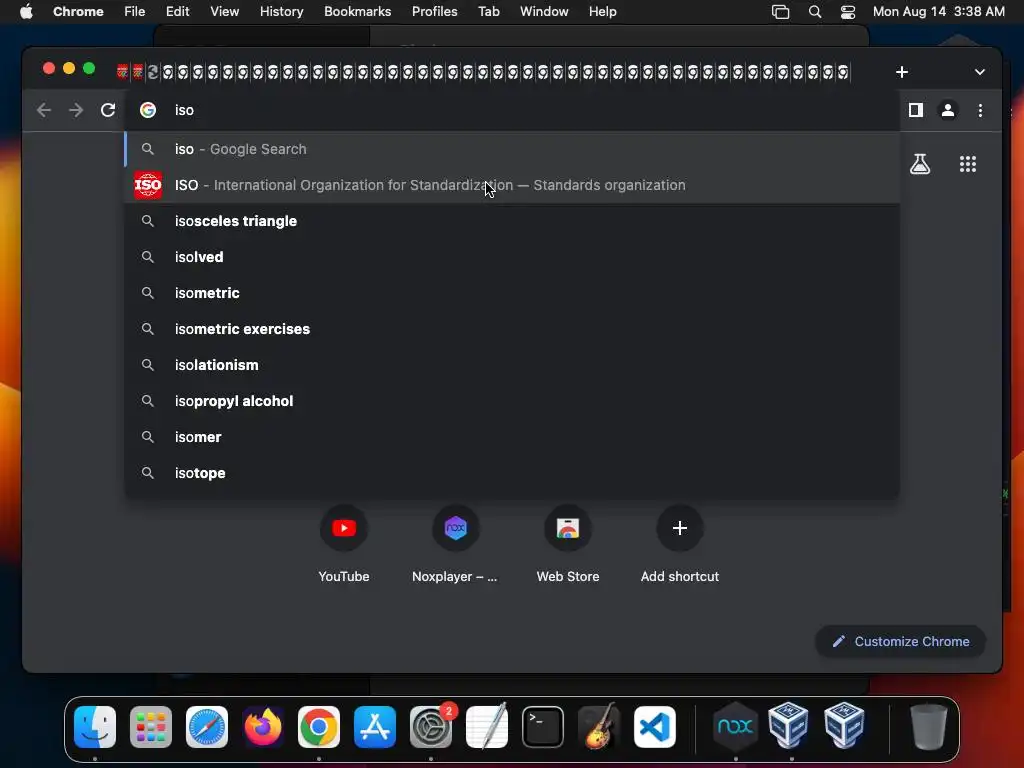
Task: Pick the 'isometric' suggestion row
Action: 512,293
